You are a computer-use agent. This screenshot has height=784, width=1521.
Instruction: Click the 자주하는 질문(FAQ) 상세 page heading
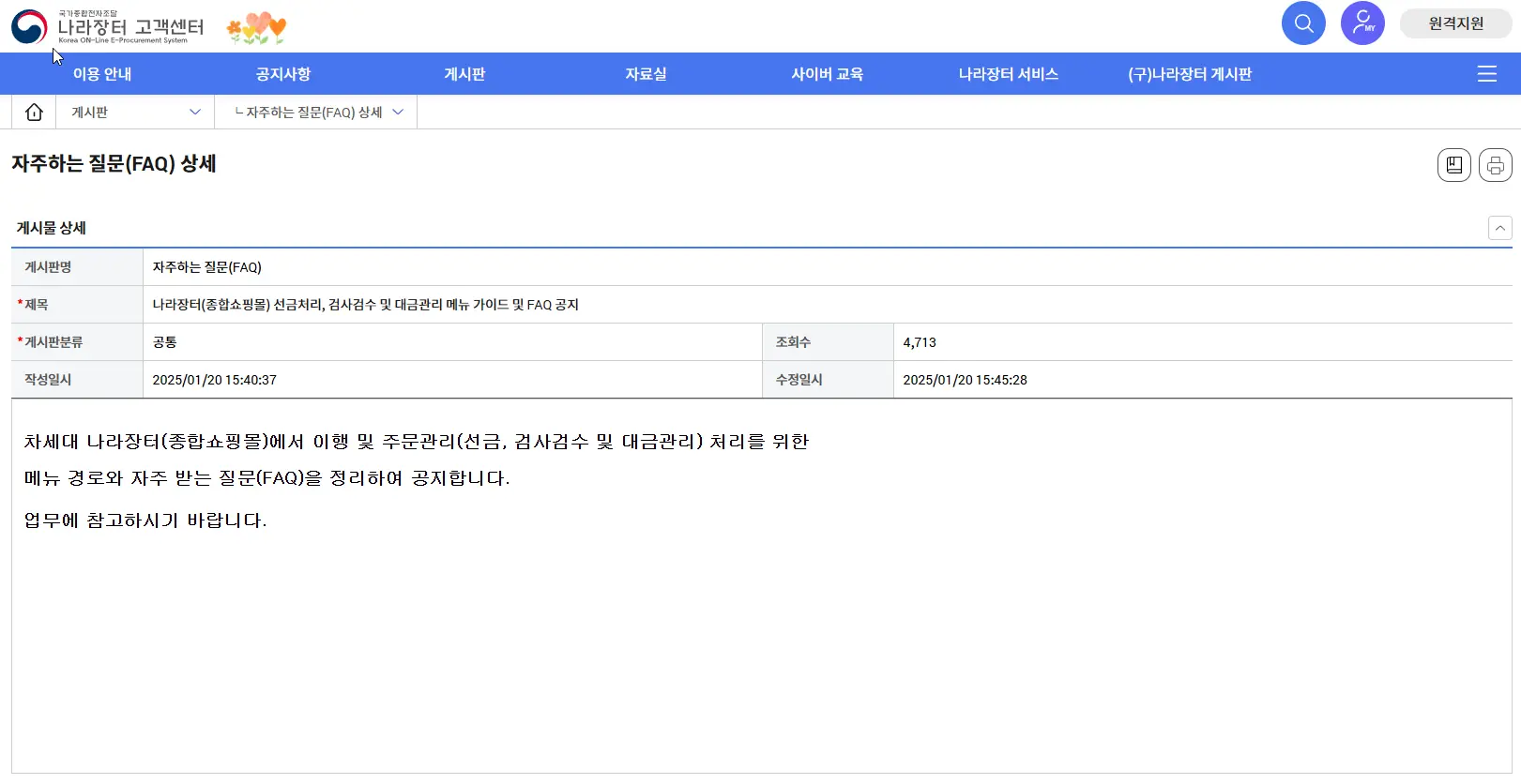click(x=114, y=164)
